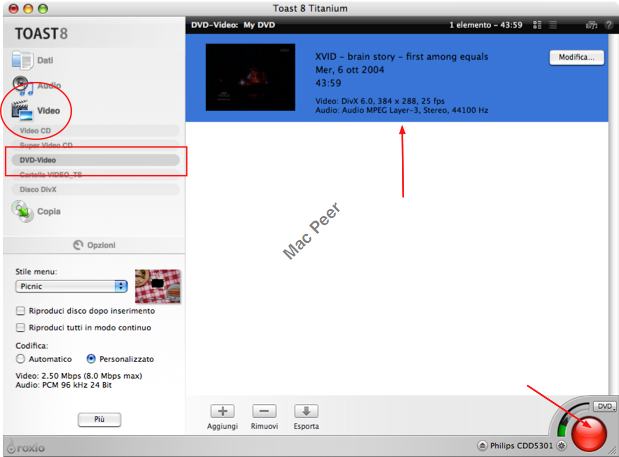Select the Dati category icon
The width and height of the screenshot is (619, 457).
22,60
